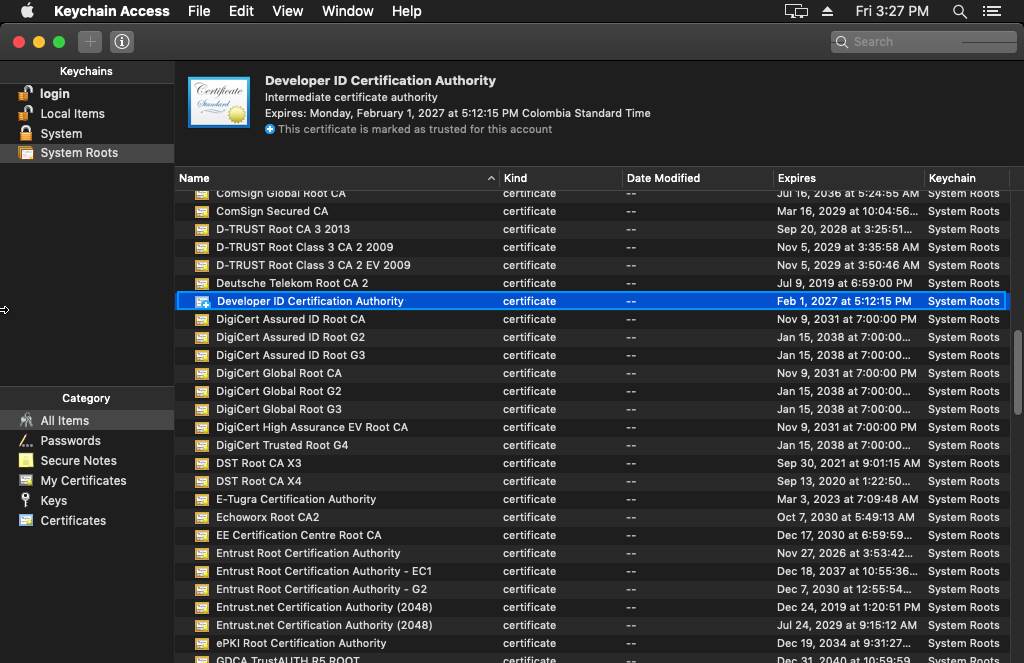Click the info button in toolbar

[122, 42]
